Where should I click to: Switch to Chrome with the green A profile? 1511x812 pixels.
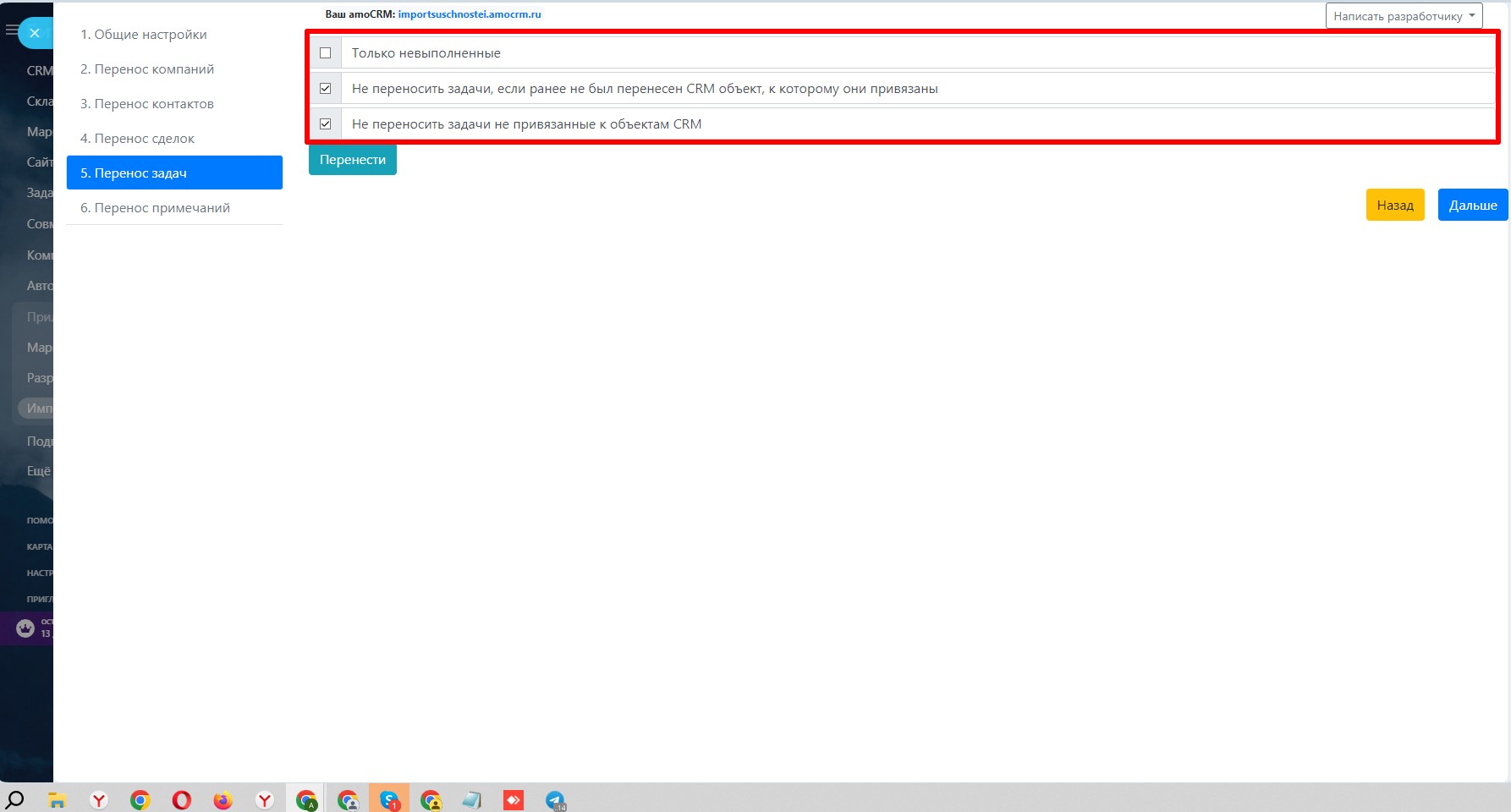tap(306, 799)
